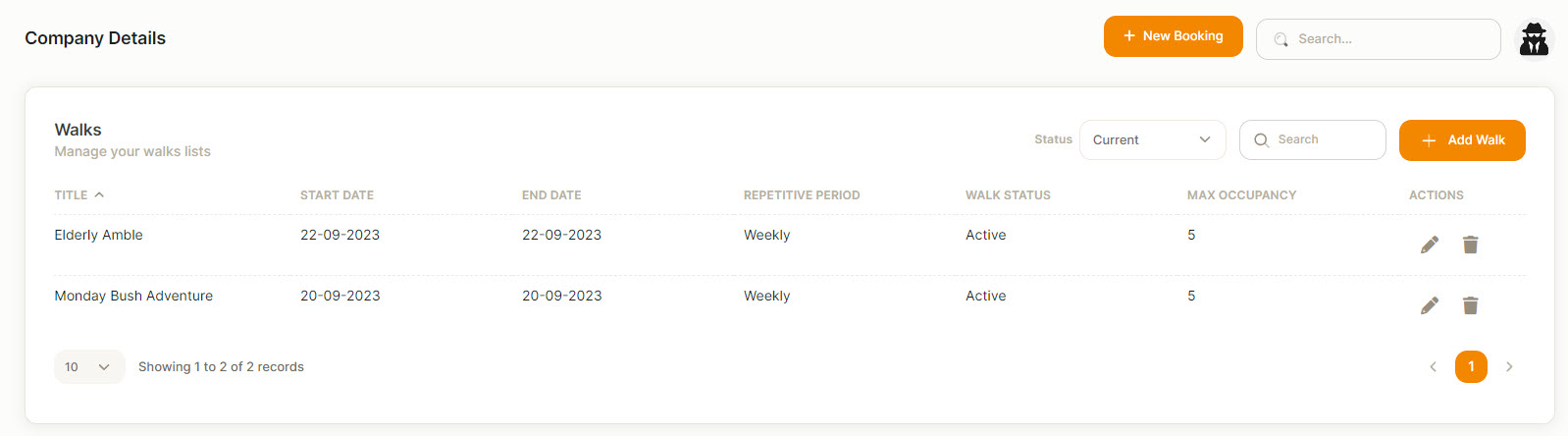This screenshot has height=436, width=1568.
Task: Go to the next page arrow
Action: (x=1509, y=366)
